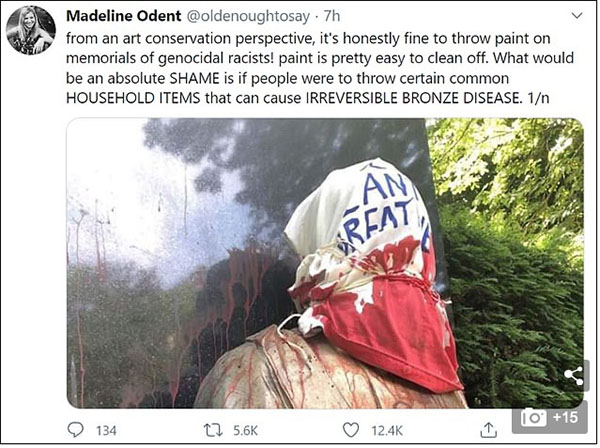Click the camera icon in the gallery button
This screenshot has width=600, height=448.
coord(535,417)
